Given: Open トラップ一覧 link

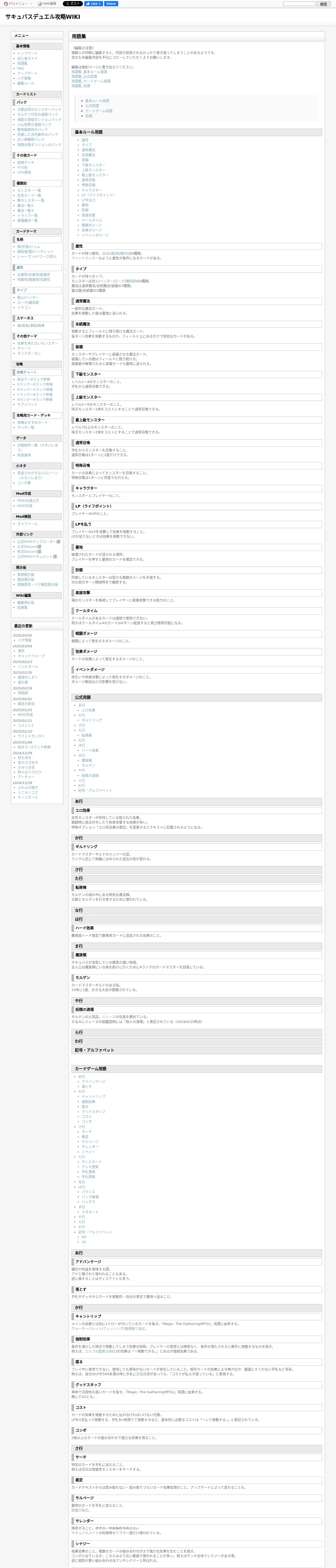Looking at the screenshot, I should pyautogui.click(x=27, y=216).
